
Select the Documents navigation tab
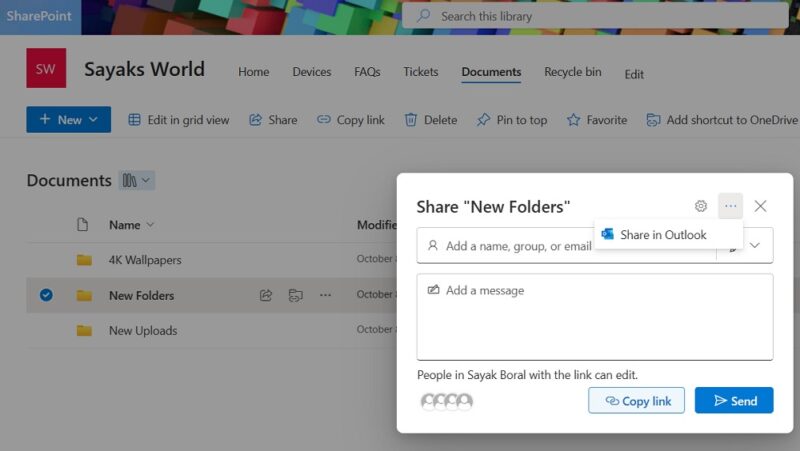pos(491,72)
